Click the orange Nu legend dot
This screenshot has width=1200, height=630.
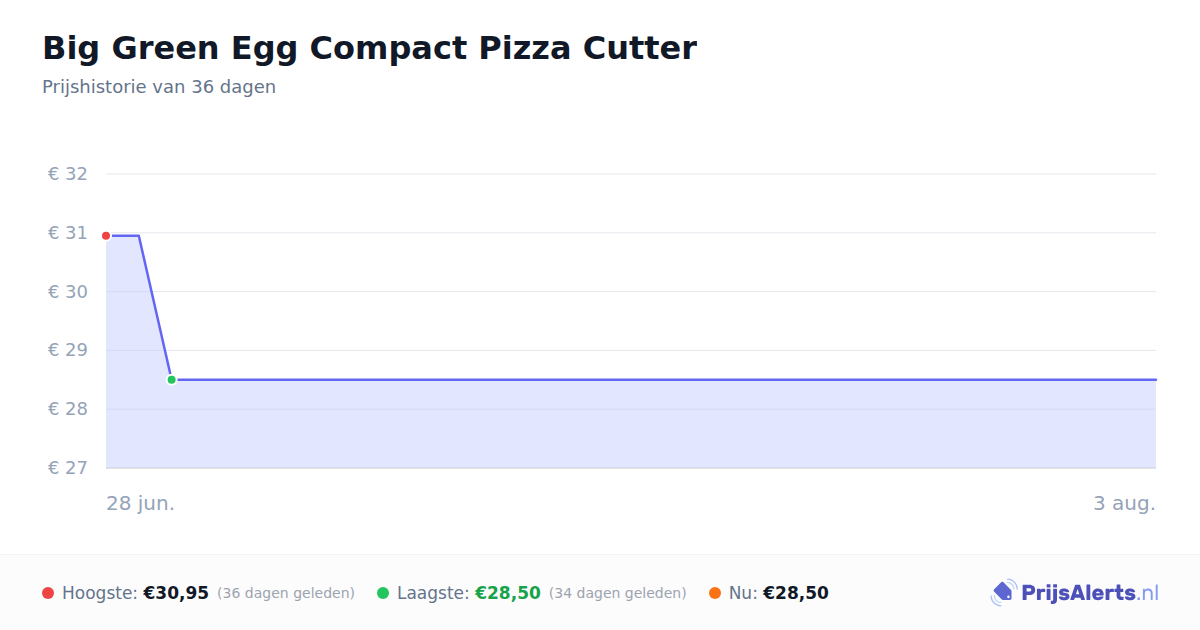[x=715, y=593]
